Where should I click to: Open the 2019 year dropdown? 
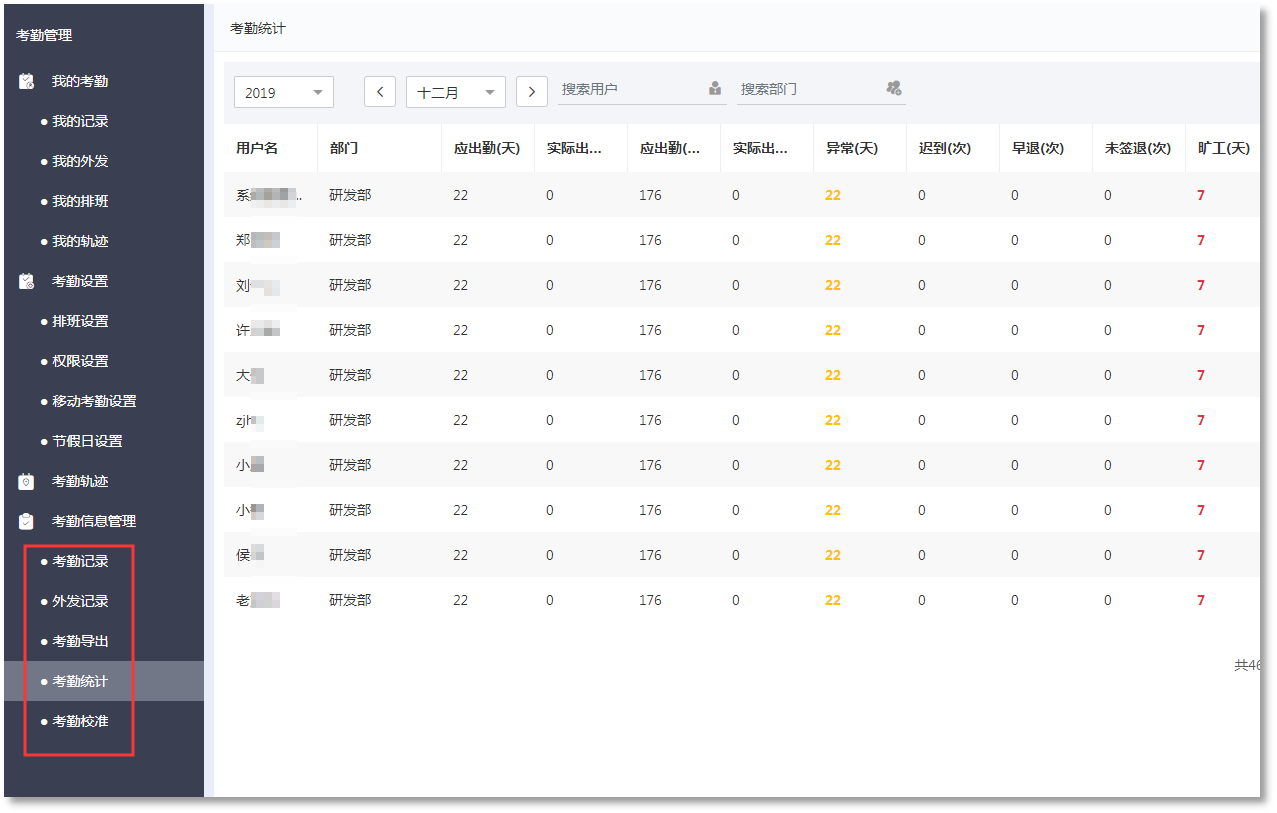pos(284,92)
